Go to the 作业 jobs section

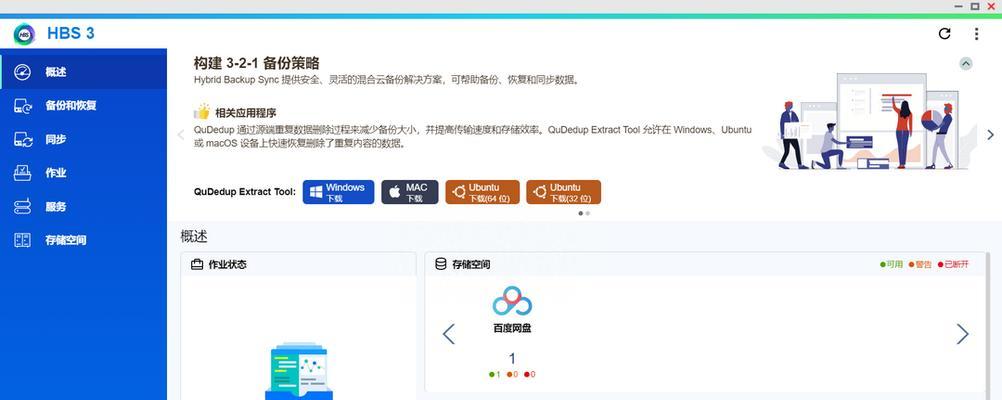click(x=83, y=173)
